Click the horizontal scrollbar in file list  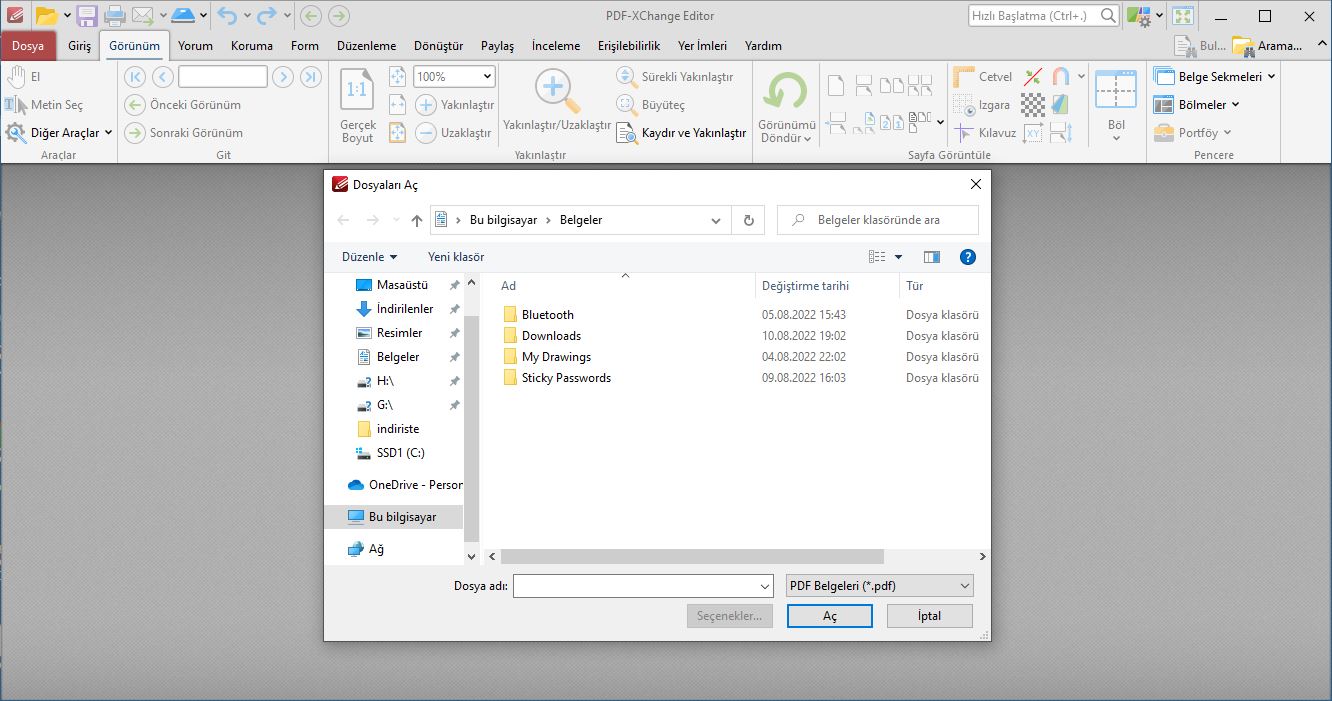[x=692, y=556]
